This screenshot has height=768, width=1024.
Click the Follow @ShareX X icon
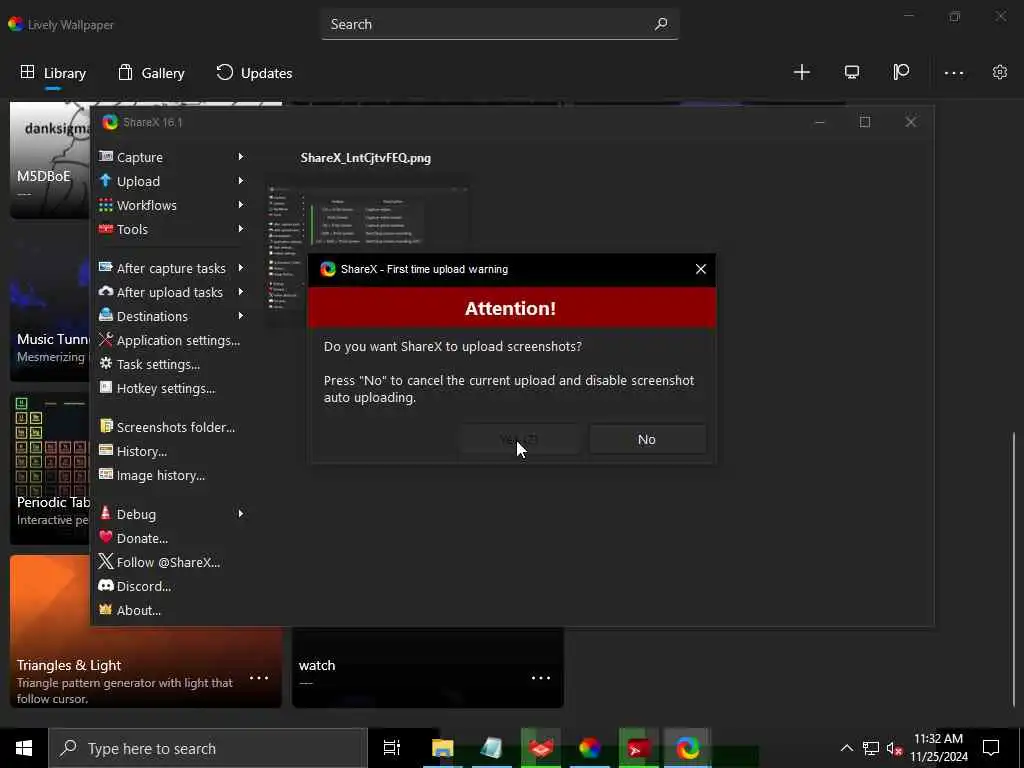(x=106, y=562)
